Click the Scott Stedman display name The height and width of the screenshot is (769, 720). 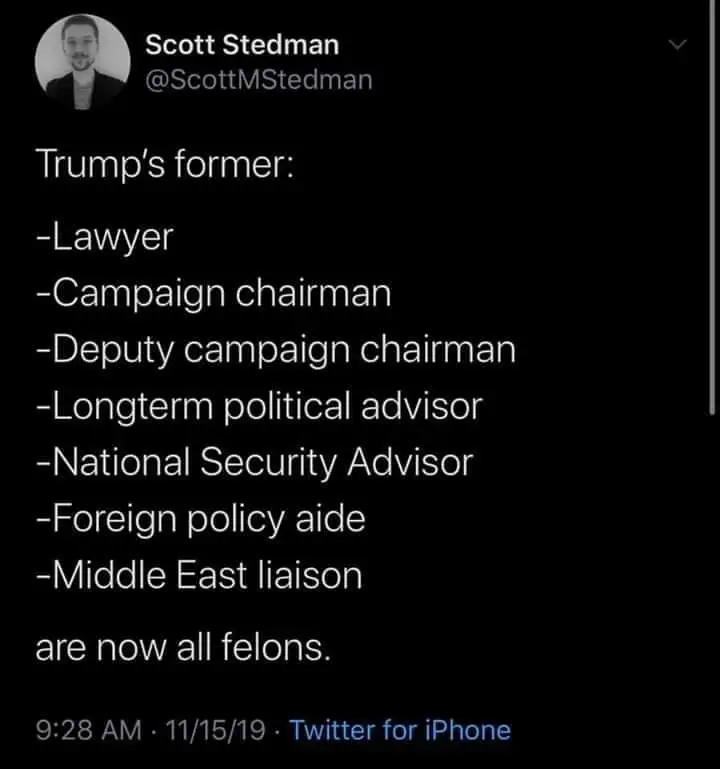tap(242, 45)
